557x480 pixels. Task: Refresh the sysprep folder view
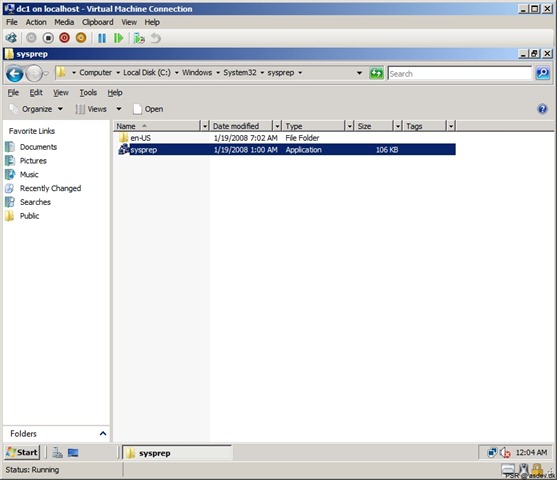coord(376,74)
